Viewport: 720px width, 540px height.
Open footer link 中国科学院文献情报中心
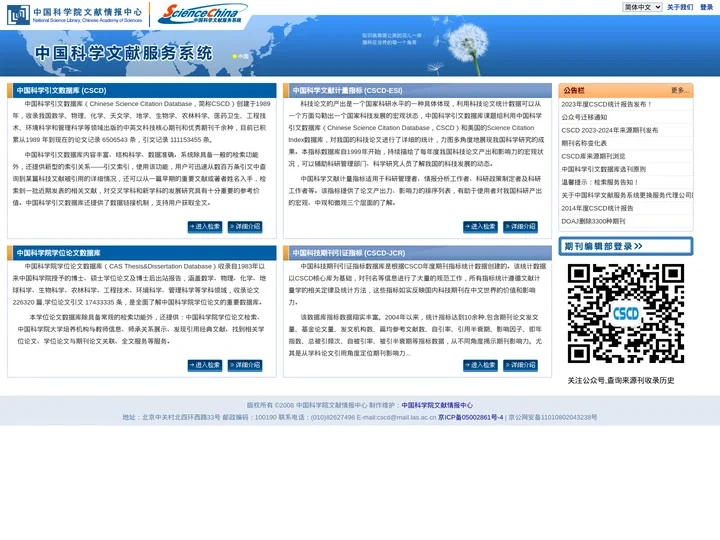437,405
